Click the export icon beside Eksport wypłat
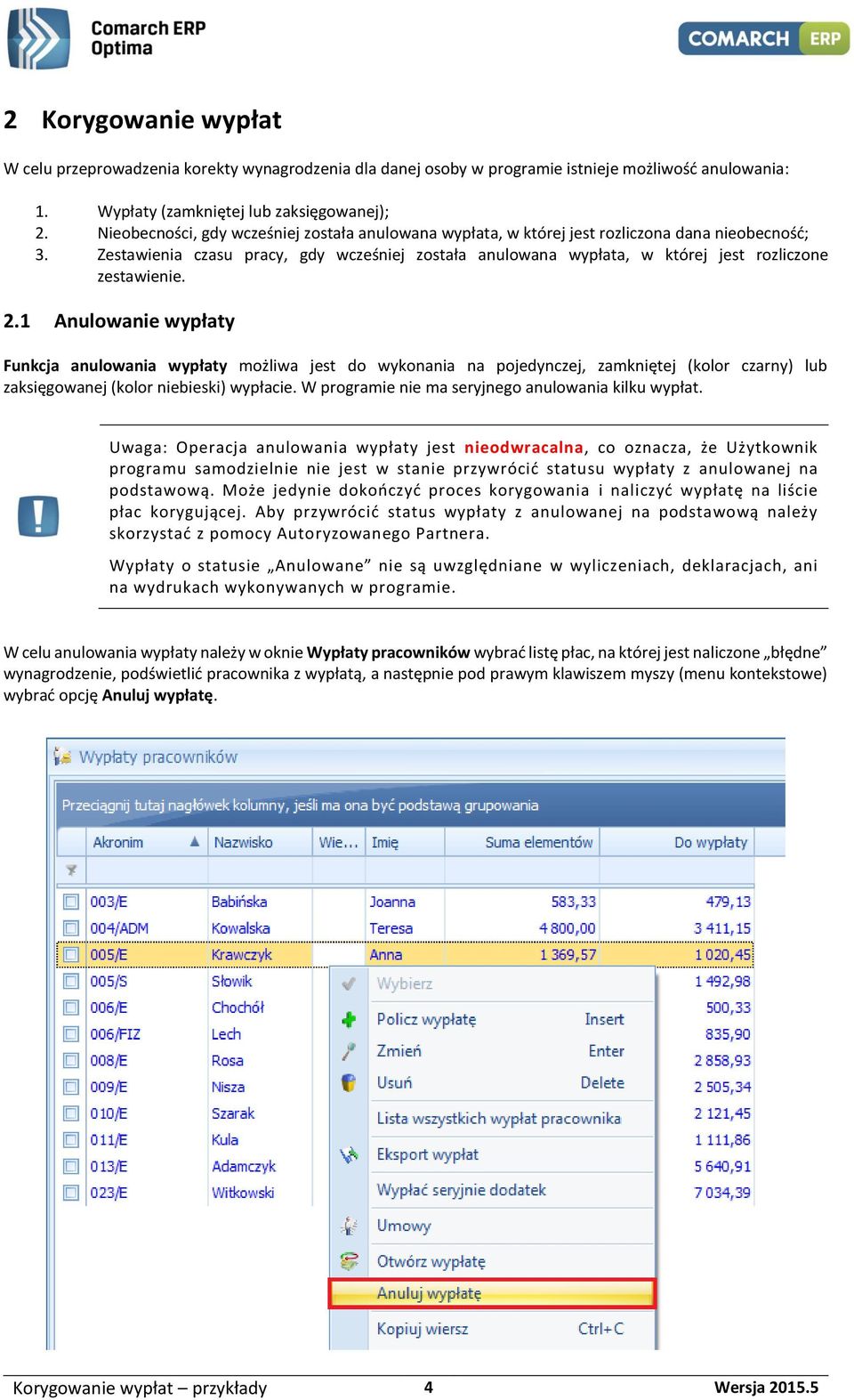 point(349,1154)
